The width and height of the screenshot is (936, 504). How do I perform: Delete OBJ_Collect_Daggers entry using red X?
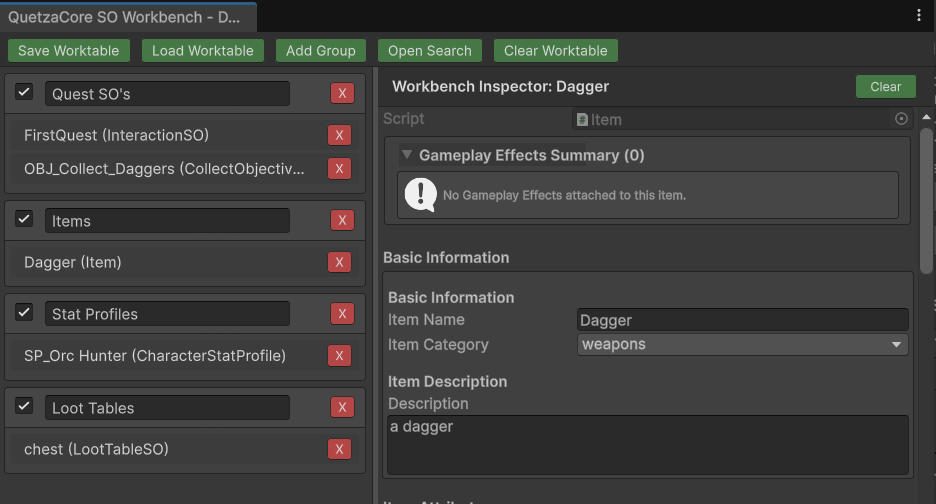[339, 169]
